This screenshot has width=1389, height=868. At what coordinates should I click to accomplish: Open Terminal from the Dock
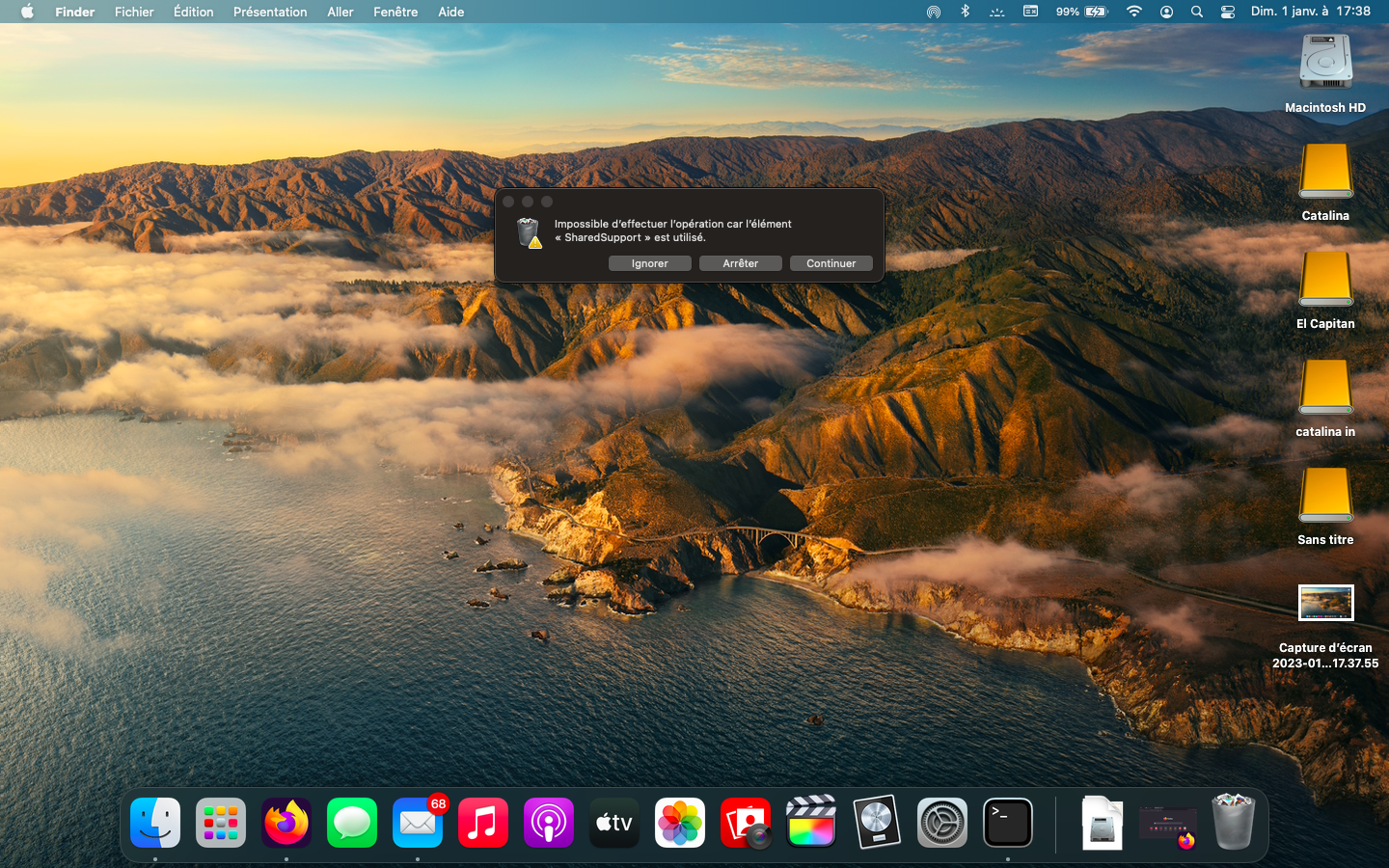click(1007, 824)
